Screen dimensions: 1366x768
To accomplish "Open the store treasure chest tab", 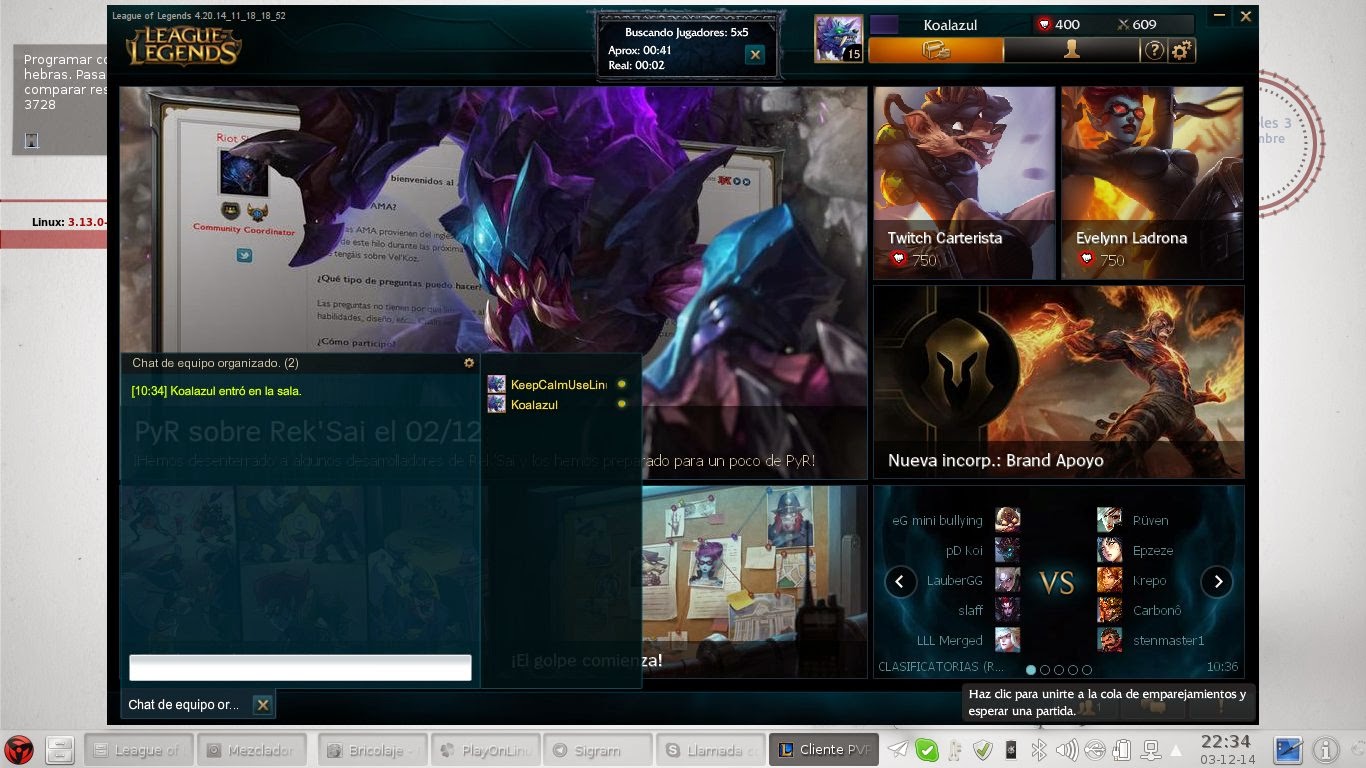I will (x=936, y=50).
